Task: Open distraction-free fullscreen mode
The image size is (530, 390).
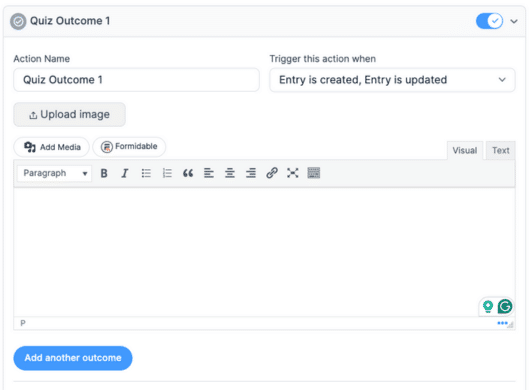Action: point(293,173)
